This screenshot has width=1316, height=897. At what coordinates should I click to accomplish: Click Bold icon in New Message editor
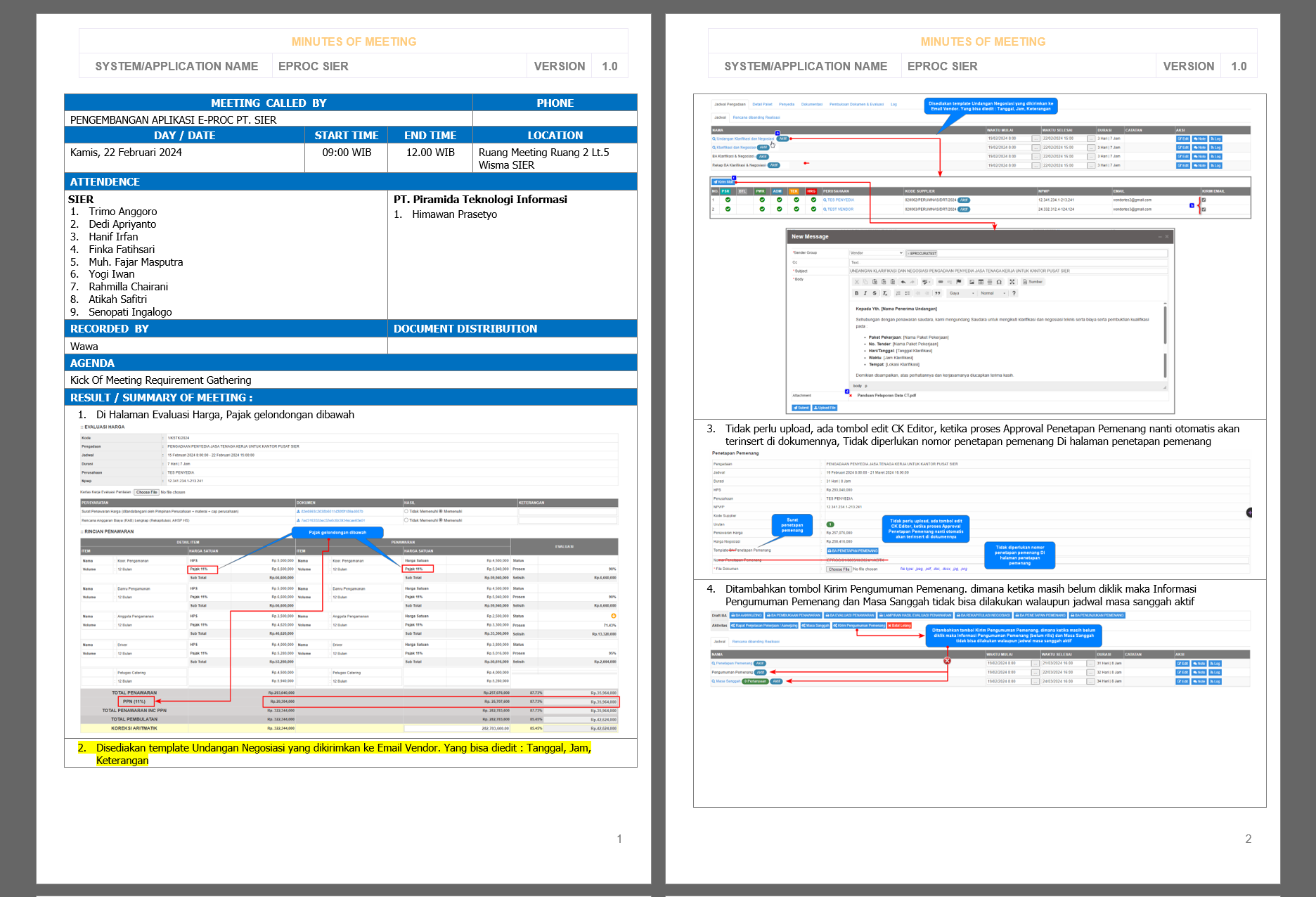pyautogui.click(x=856, y=293)
